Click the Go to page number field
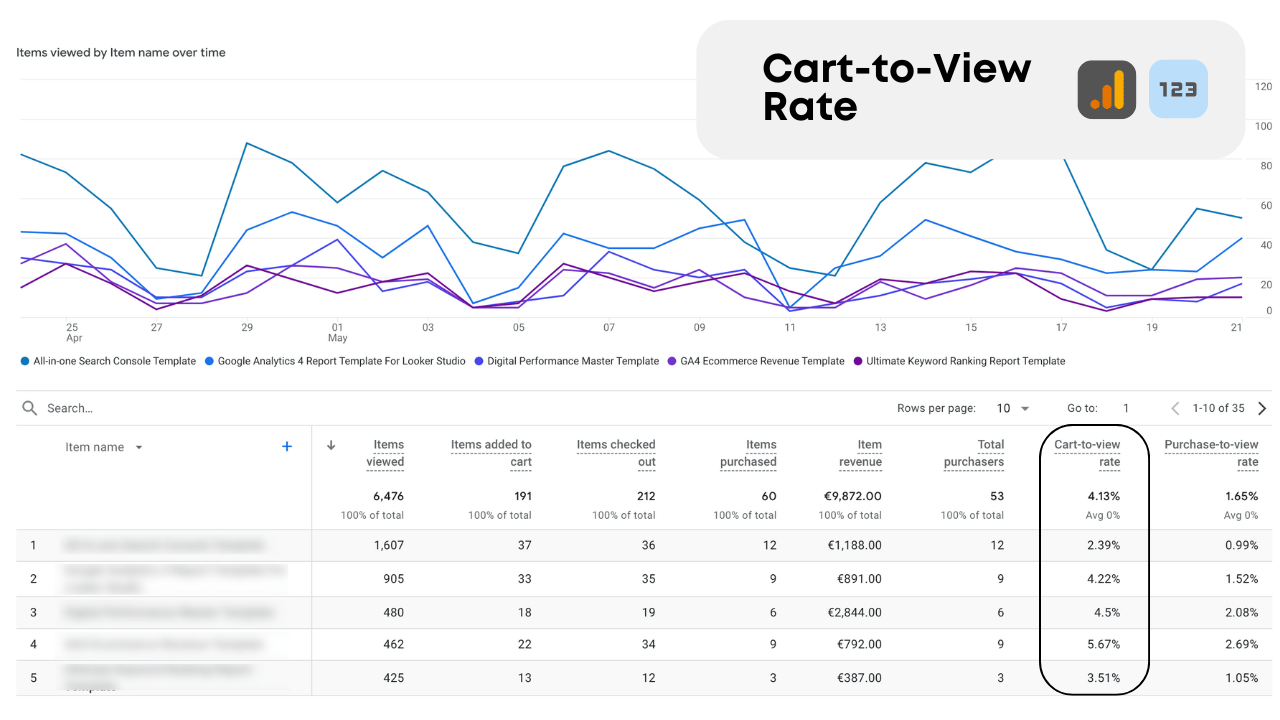This screenshot has height=720, width=1280. [x=1126, y=408]
